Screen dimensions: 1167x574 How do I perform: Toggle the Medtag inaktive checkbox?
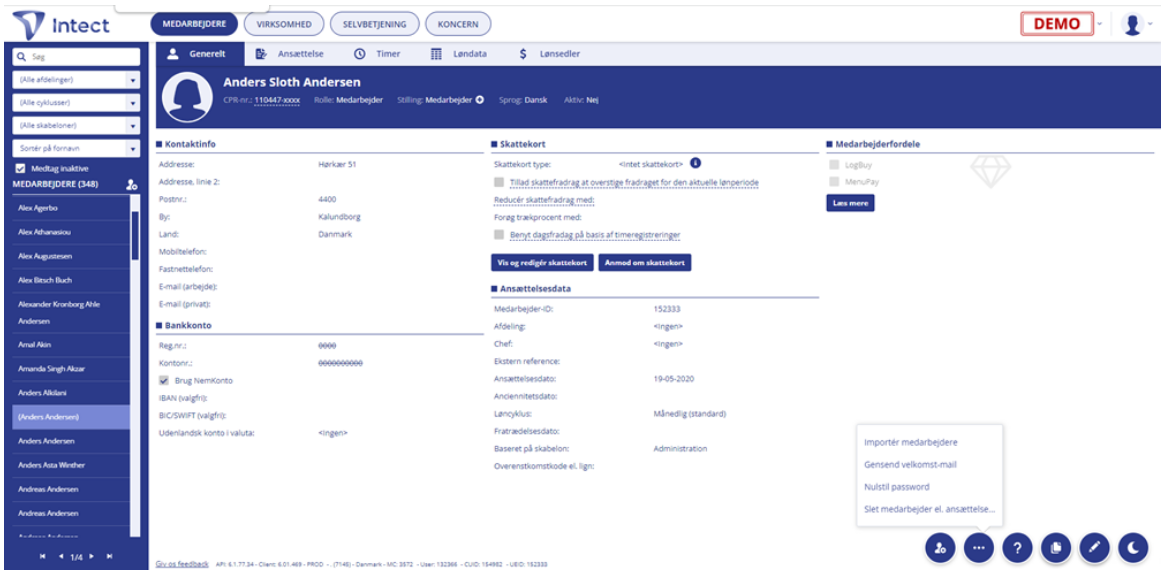coord(21,168)
